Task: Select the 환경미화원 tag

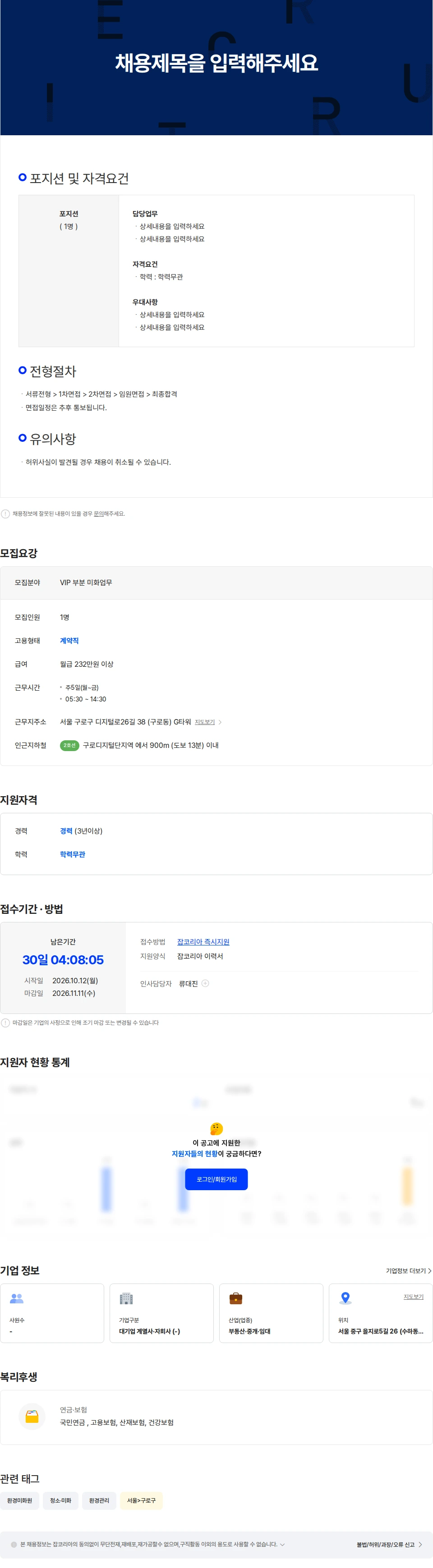Action: pos(19,1500)
